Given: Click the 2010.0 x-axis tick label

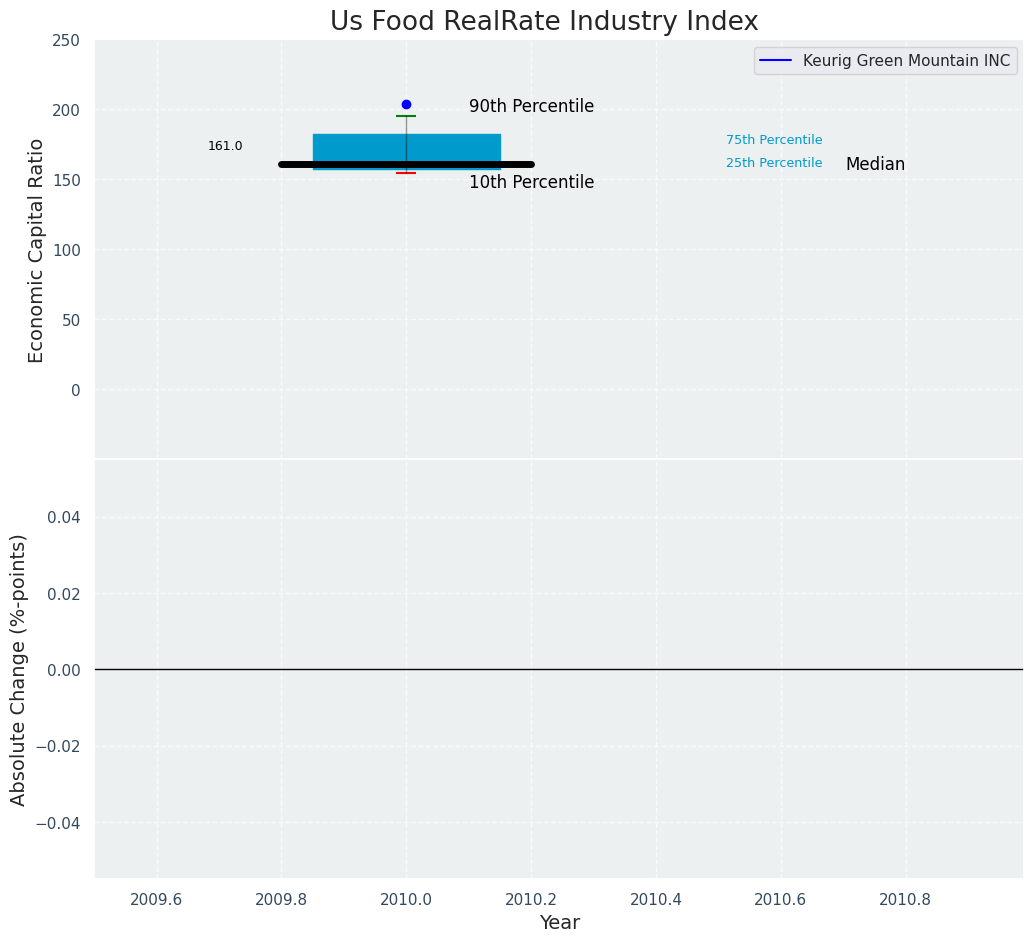Looking at the screenshot, I should pyautogui.click(x=406, y=899).
